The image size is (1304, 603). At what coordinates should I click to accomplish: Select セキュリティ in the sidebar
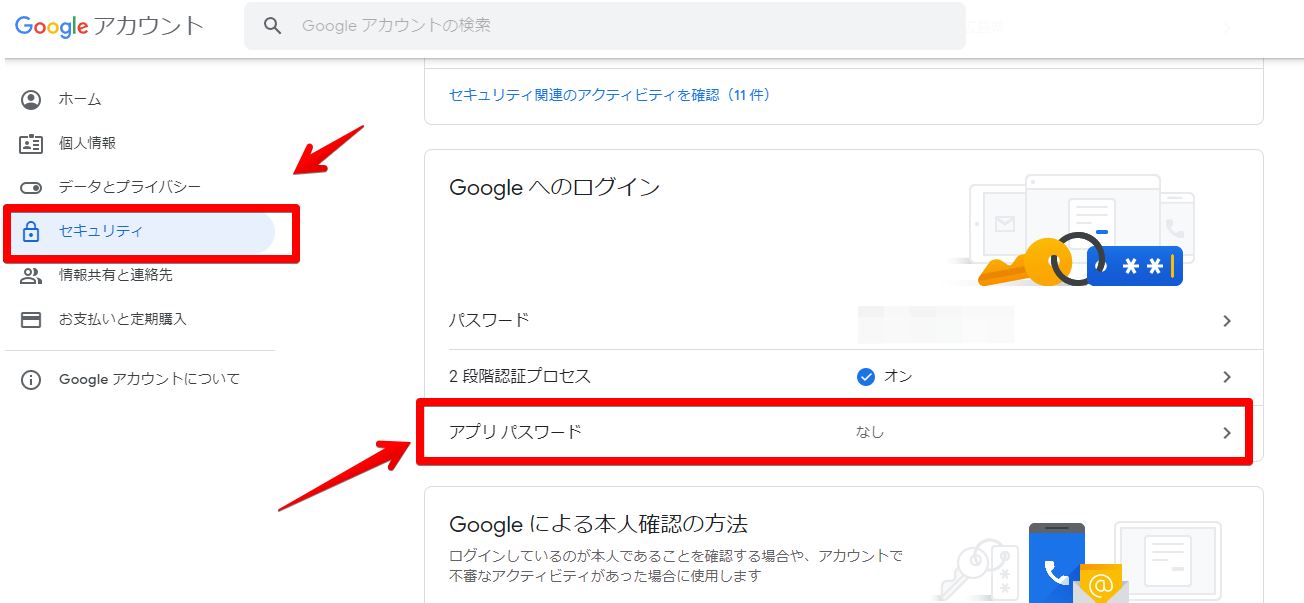140,231
